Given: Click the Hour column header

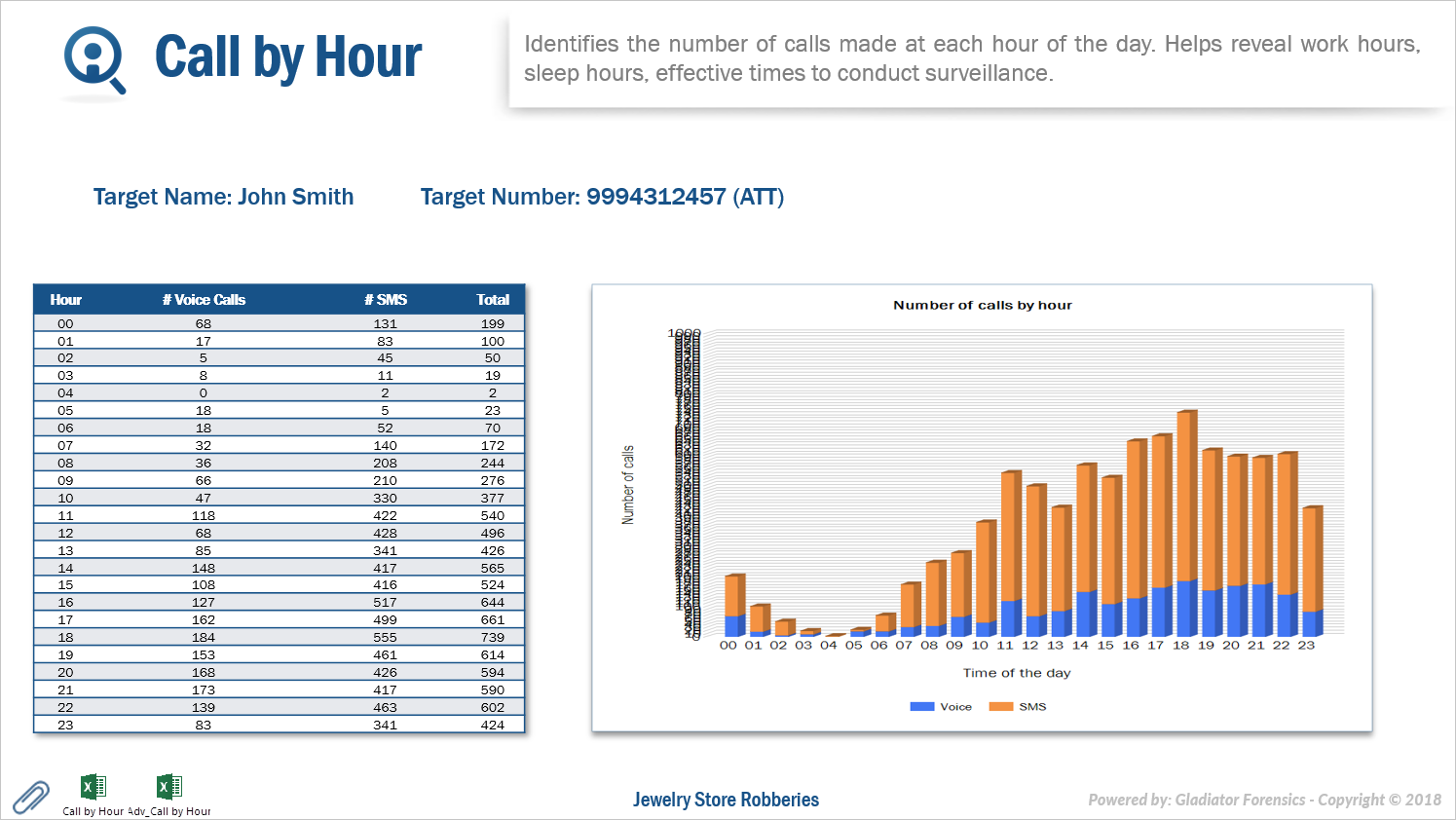Looking at the screenshot, I should pos(65,300).
